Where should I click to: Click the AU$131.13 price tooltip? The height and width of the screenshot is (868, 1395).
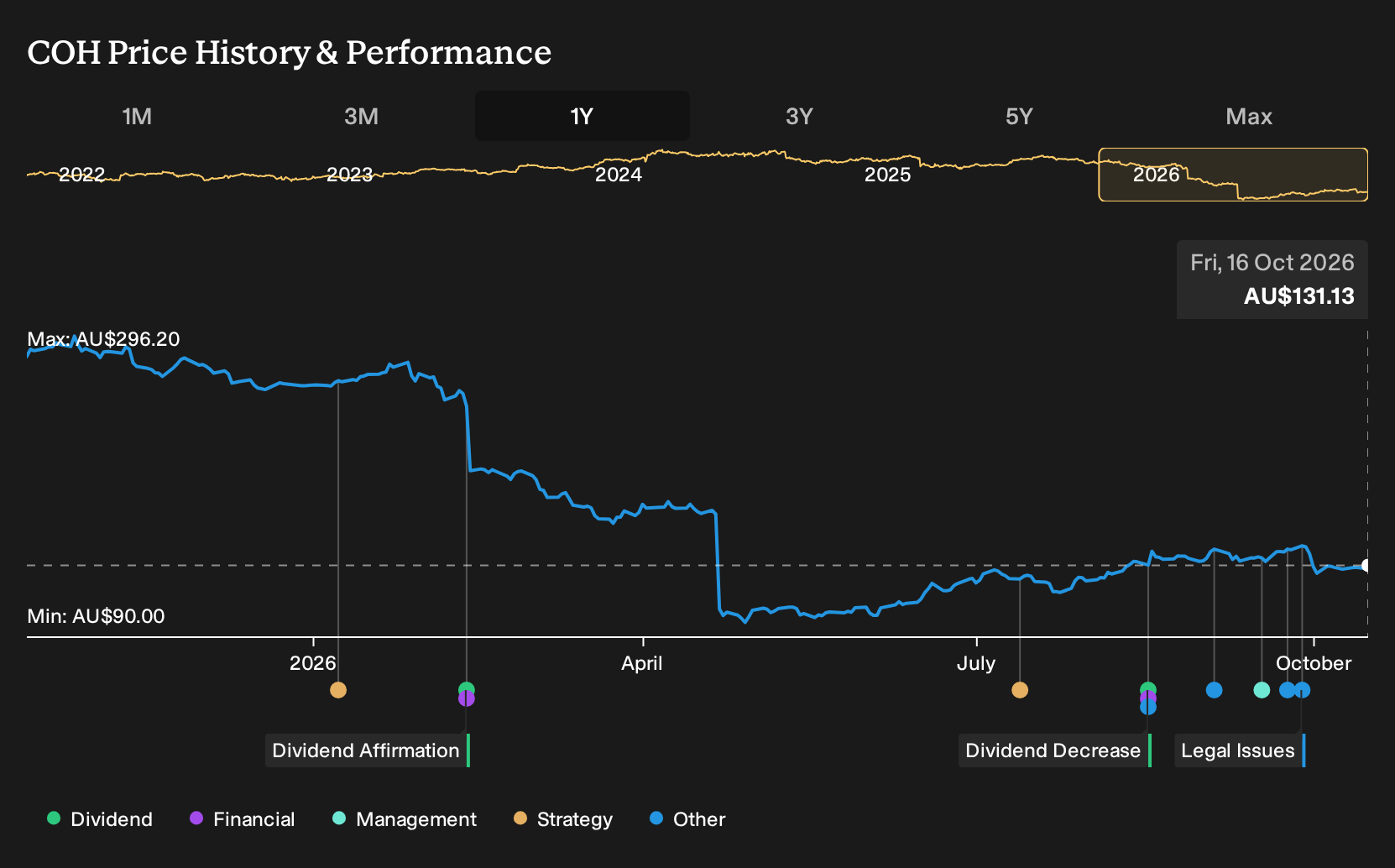click(x=1272, y=280)
